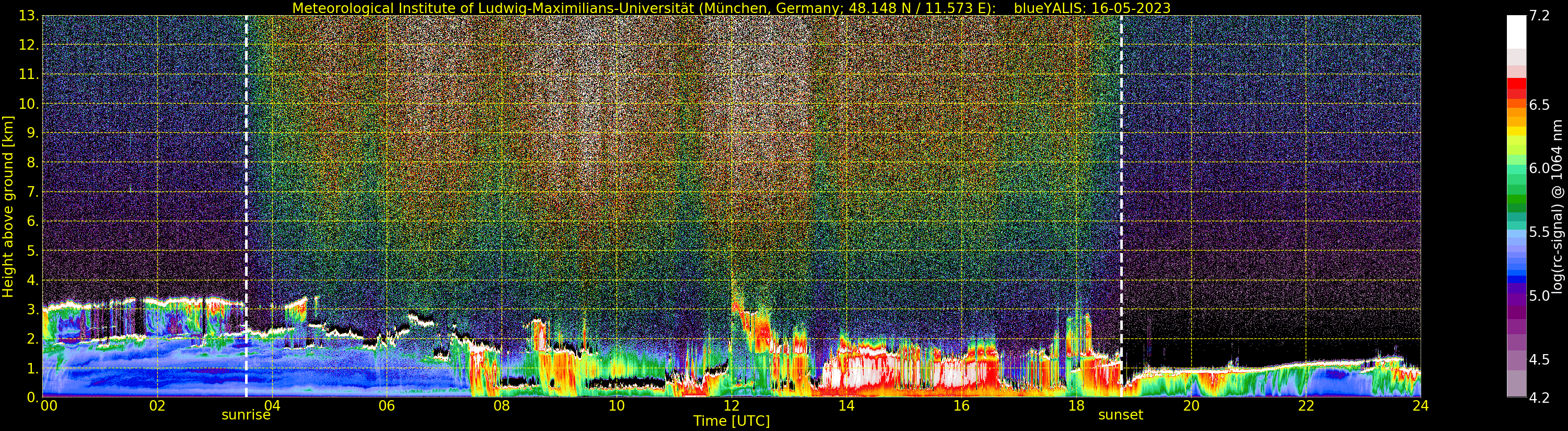The image size is (1568, 431).
Task: Click the height axis tick '8.'
Action: point(32,163)
